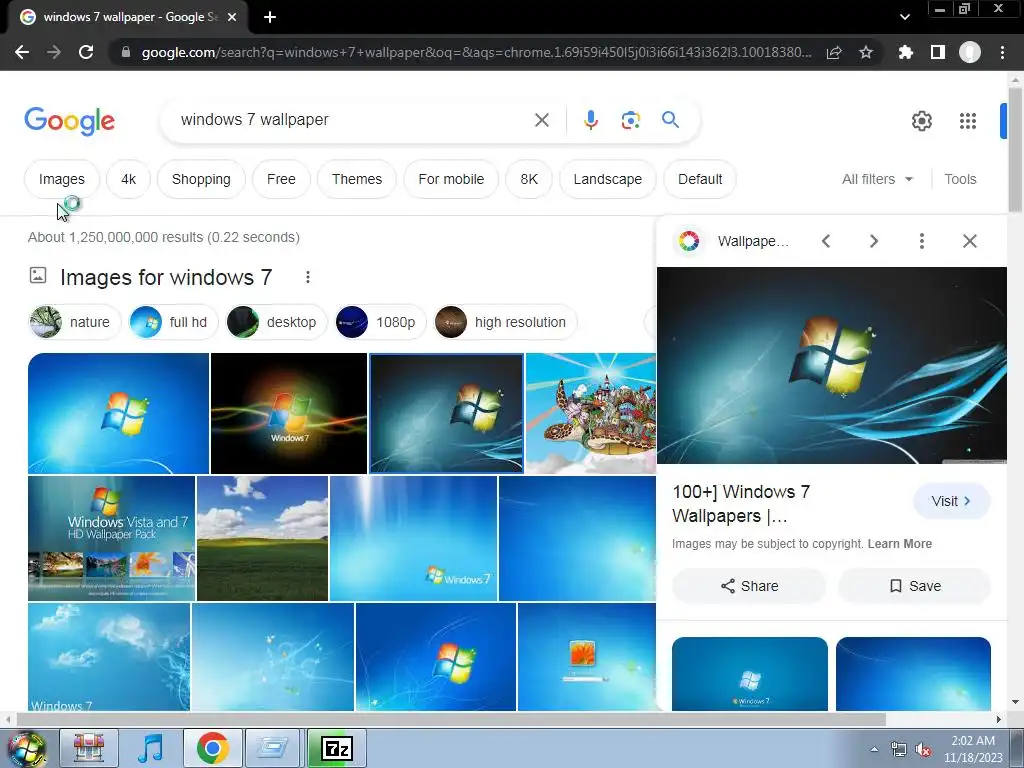Image resolution: width=1024 pixels, height=768 pixels.
Task: Open the Chrome extensions puzzle icon
Action: click(905, 52)
